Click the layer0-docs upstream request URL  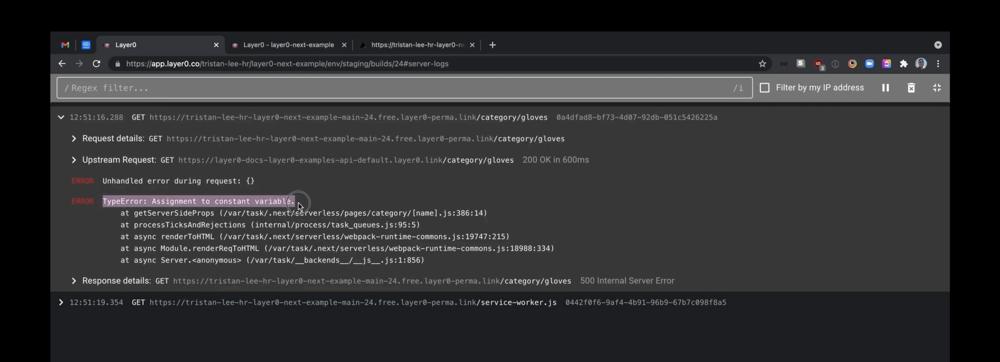(x=346, y=160)
